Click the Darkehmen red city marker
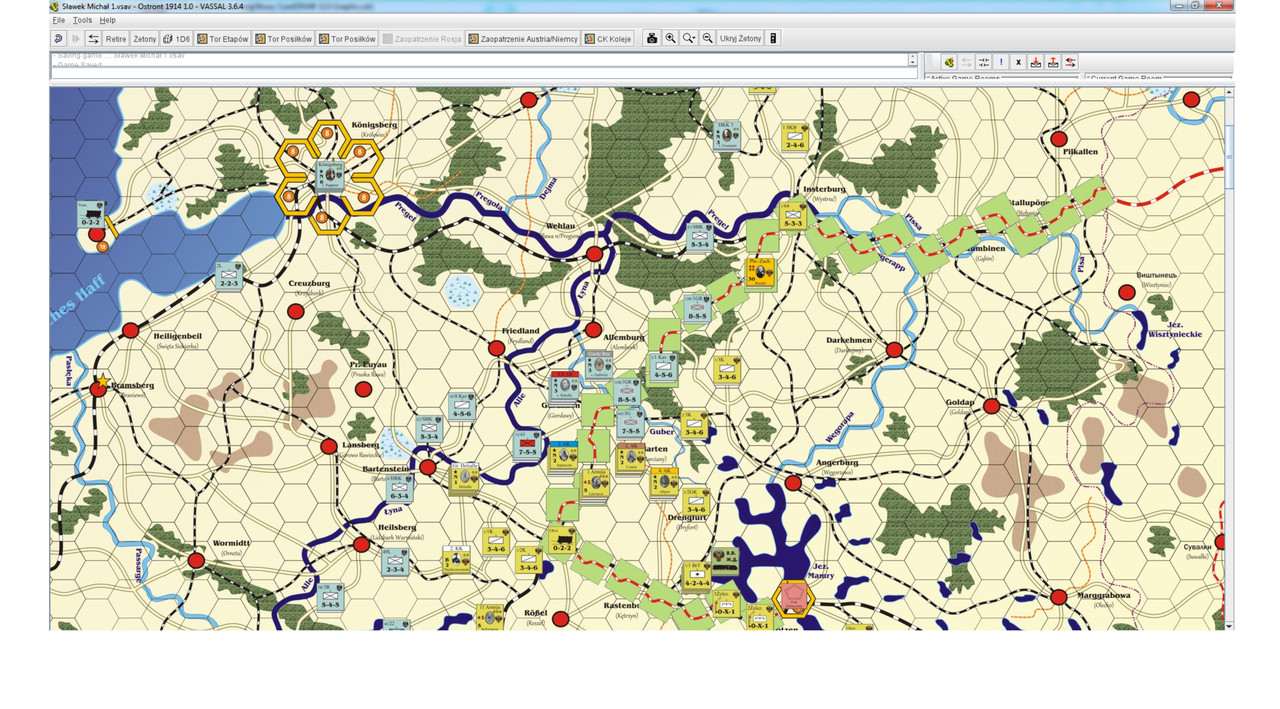The image size is (1280, 709). pyautogui.click(x=894, y=350)
